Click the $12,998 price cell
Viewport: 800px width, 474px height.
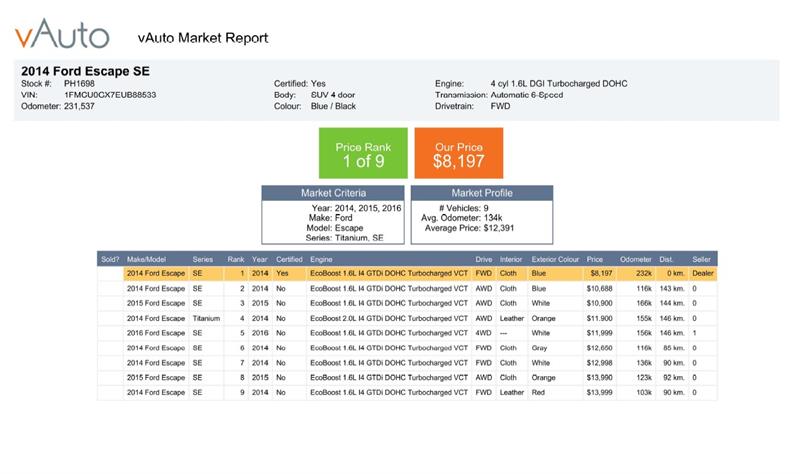(599, 363)
